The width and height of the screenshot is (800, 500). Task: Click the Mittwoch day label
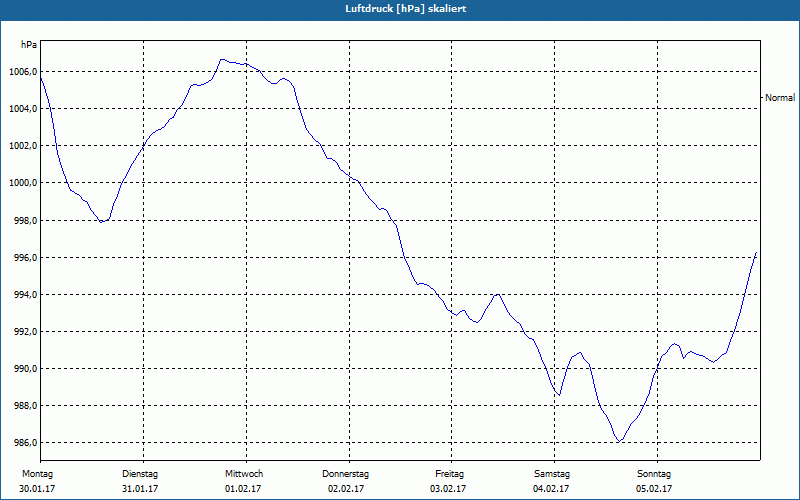[244, 474]
